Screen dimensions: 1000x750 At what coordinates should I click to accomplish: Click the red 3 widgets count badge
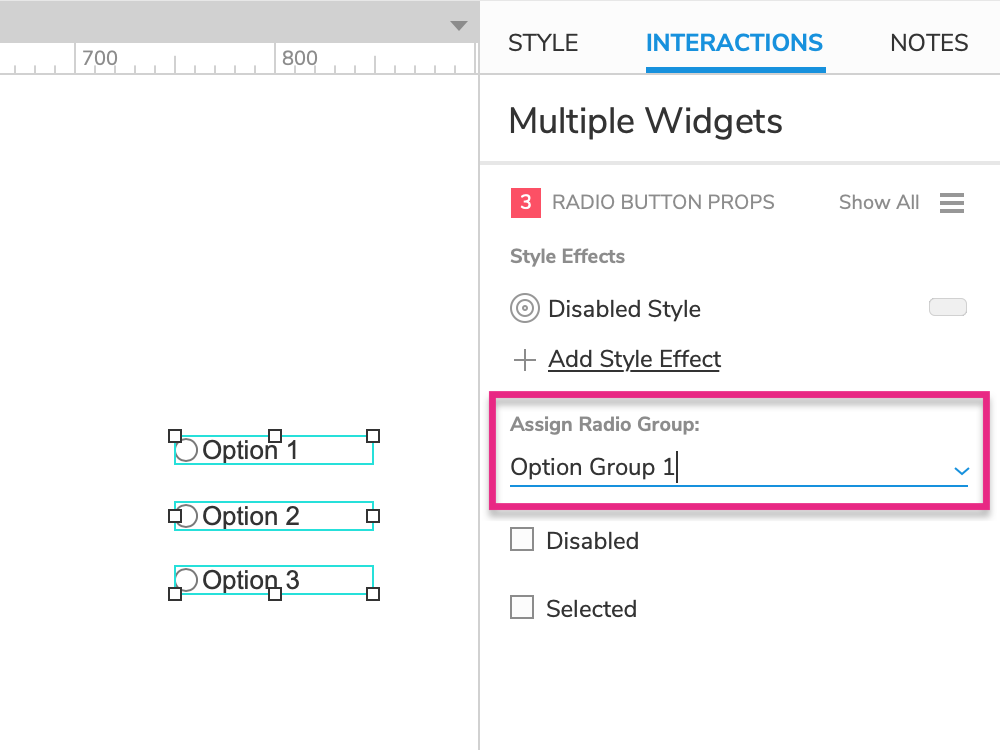coord(526,203)
